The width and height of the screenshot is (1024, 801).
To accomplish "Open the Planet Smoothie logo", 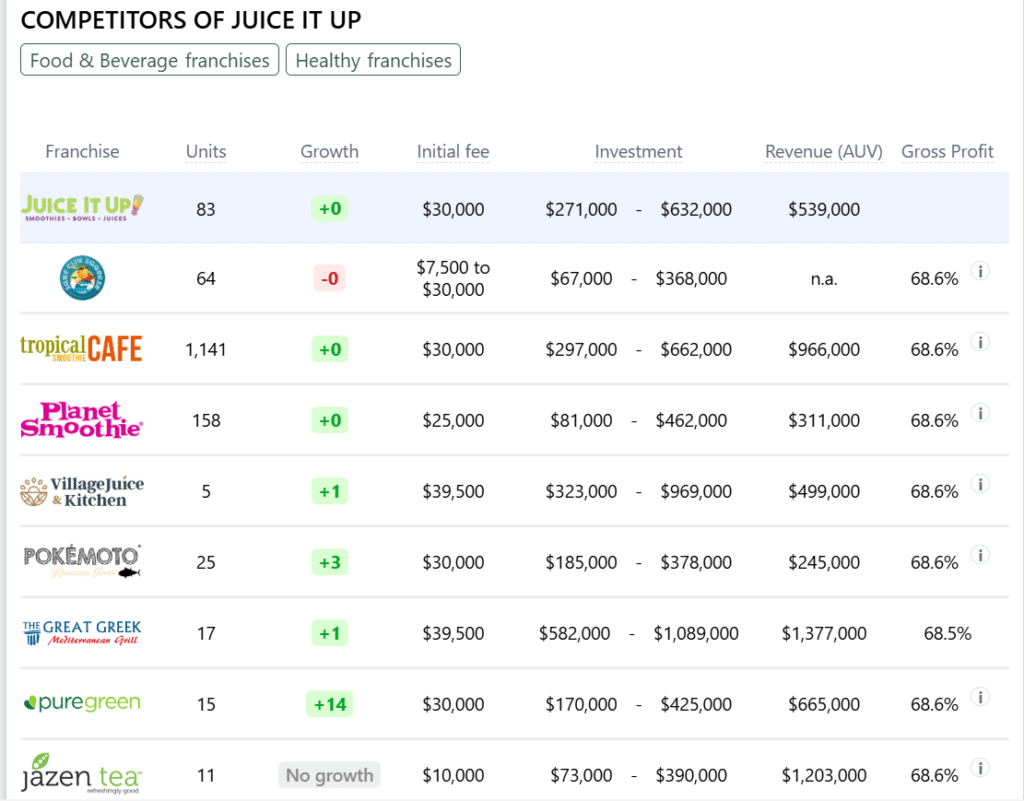I will [x=82, y=420].
